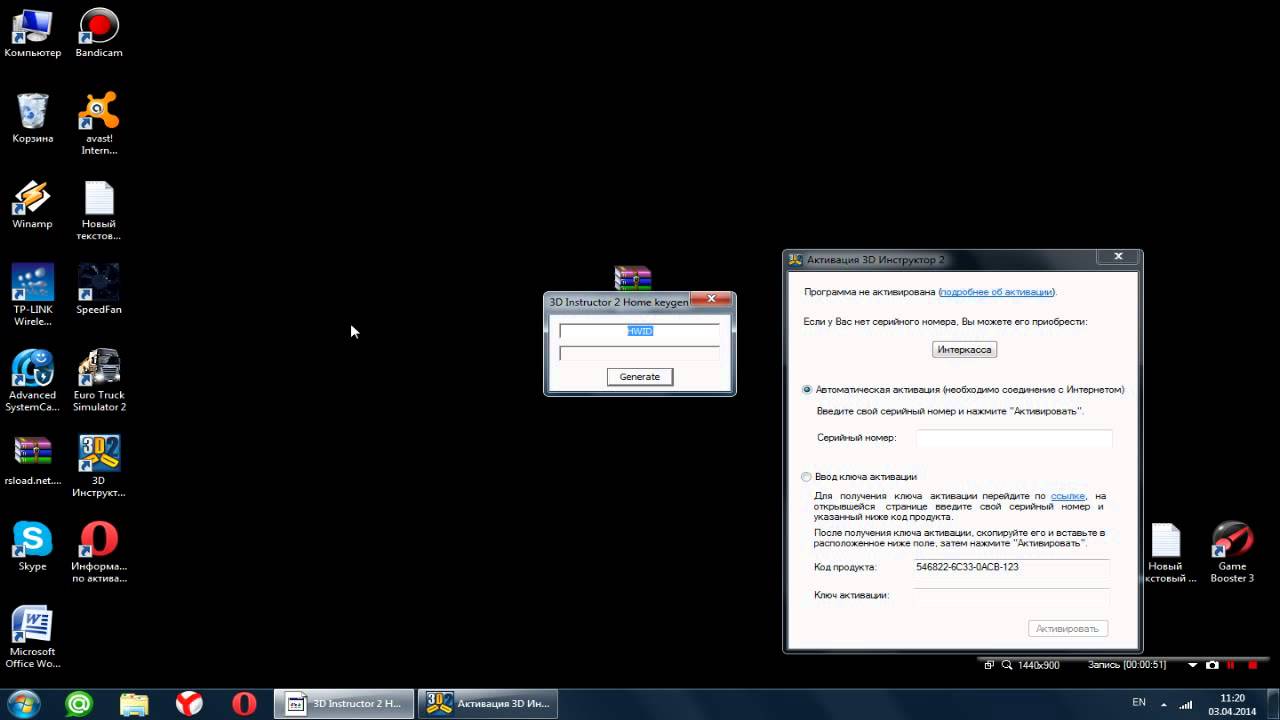Open the Компьютер desktop icon

pyautogui.click(x=32, y=32)
